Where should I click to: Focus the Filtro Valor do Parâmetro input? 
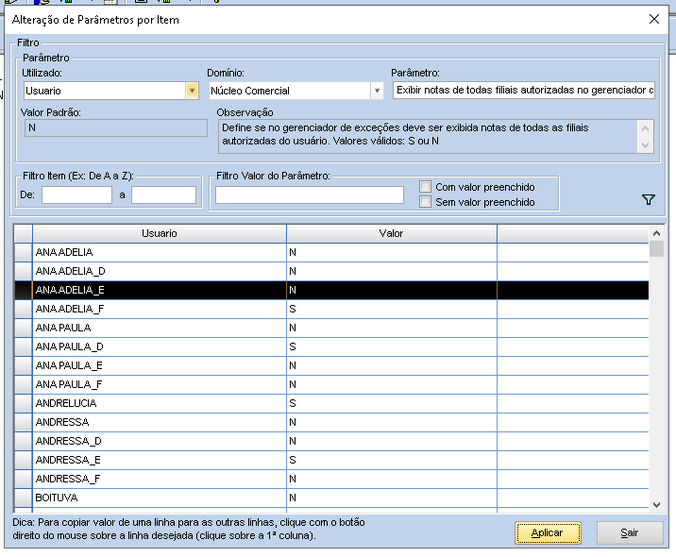click(x=309, y=195)
